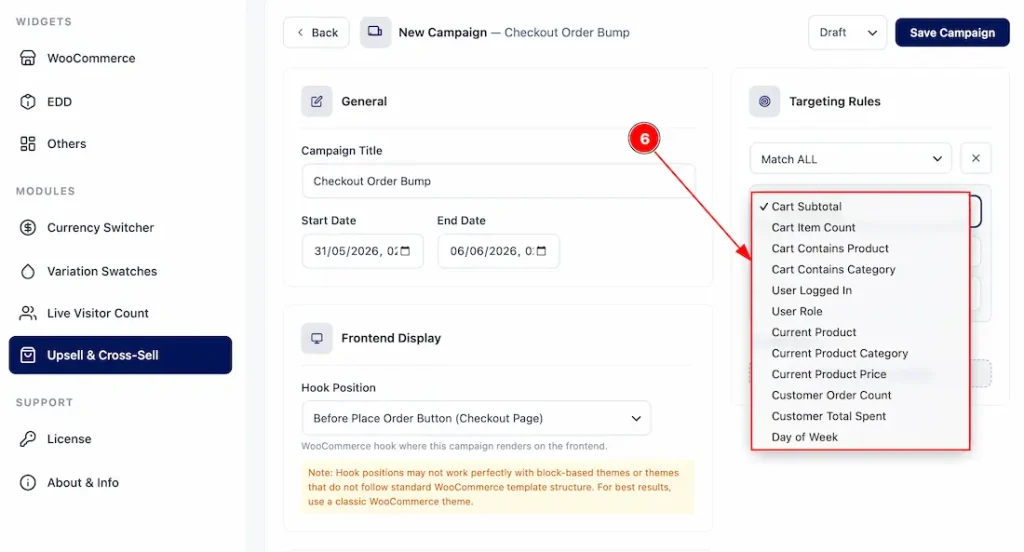Click the Save Campaign button

[952, 33]
